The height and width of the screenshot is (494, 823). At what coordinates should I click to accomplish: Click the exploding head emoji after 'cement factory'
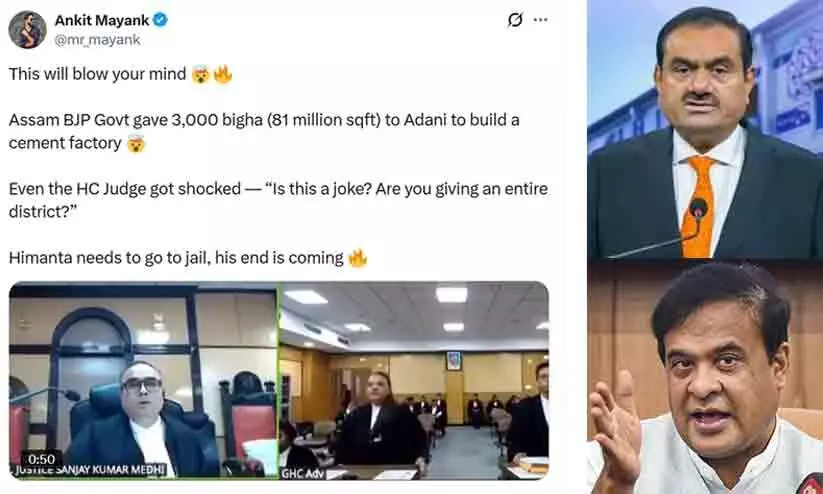point(136,143)
